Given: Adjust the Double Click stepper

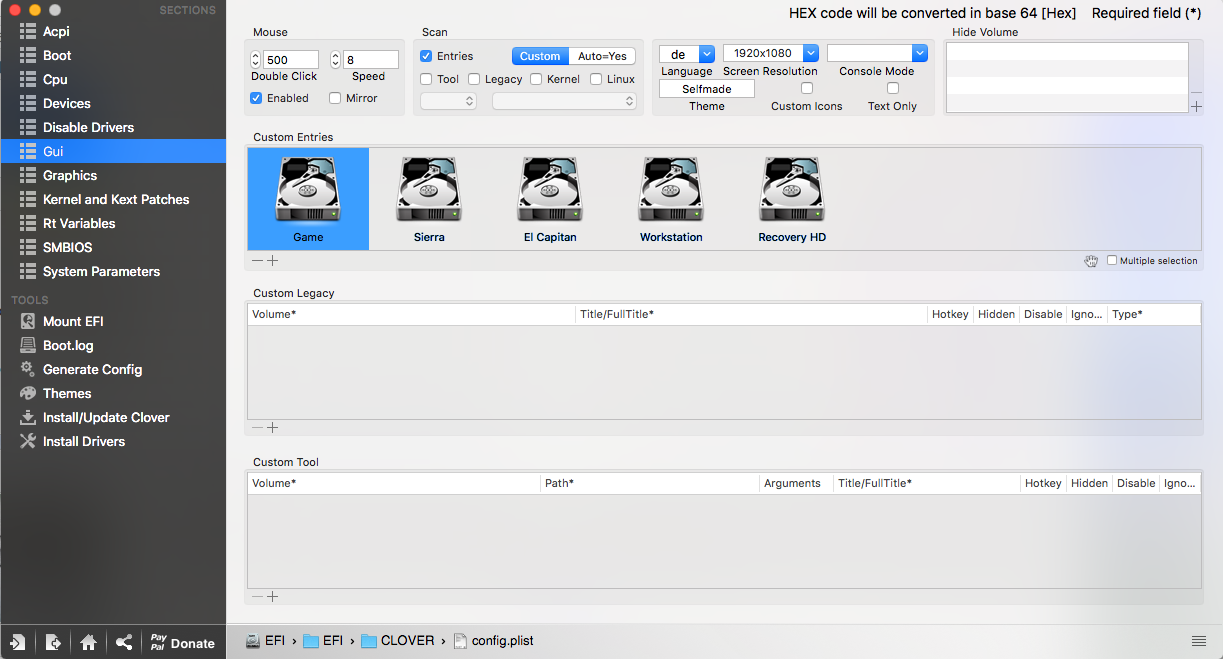Looking at the screenshot, I should pyautogui.click(x=256, y=60).
